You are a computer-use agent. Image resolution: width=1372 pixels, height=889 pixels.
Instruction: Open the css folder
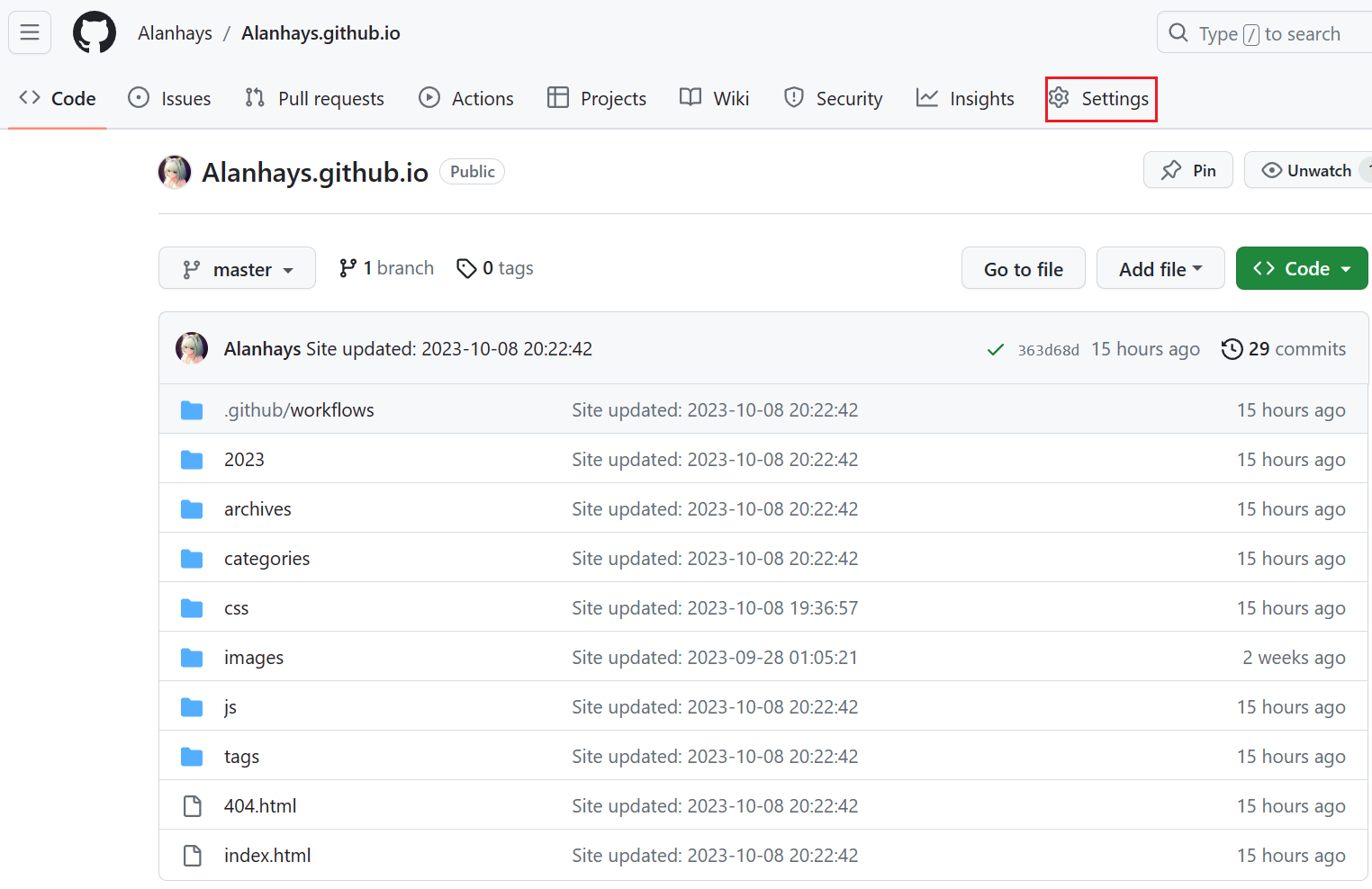pyautogui.click(x=236, y=608)
